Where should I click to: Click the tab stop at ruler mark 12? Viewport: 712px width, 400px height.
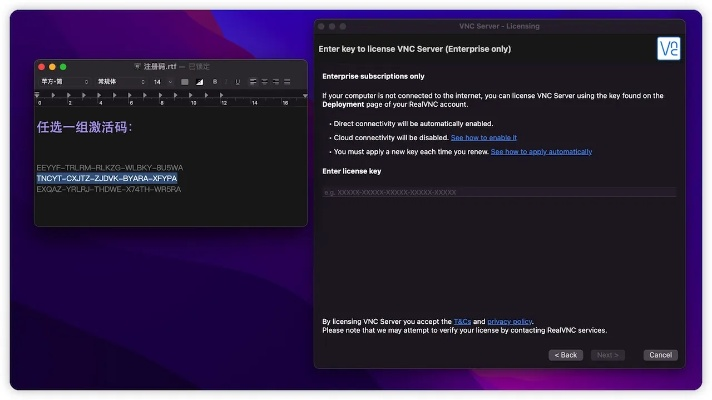[221, 95]
